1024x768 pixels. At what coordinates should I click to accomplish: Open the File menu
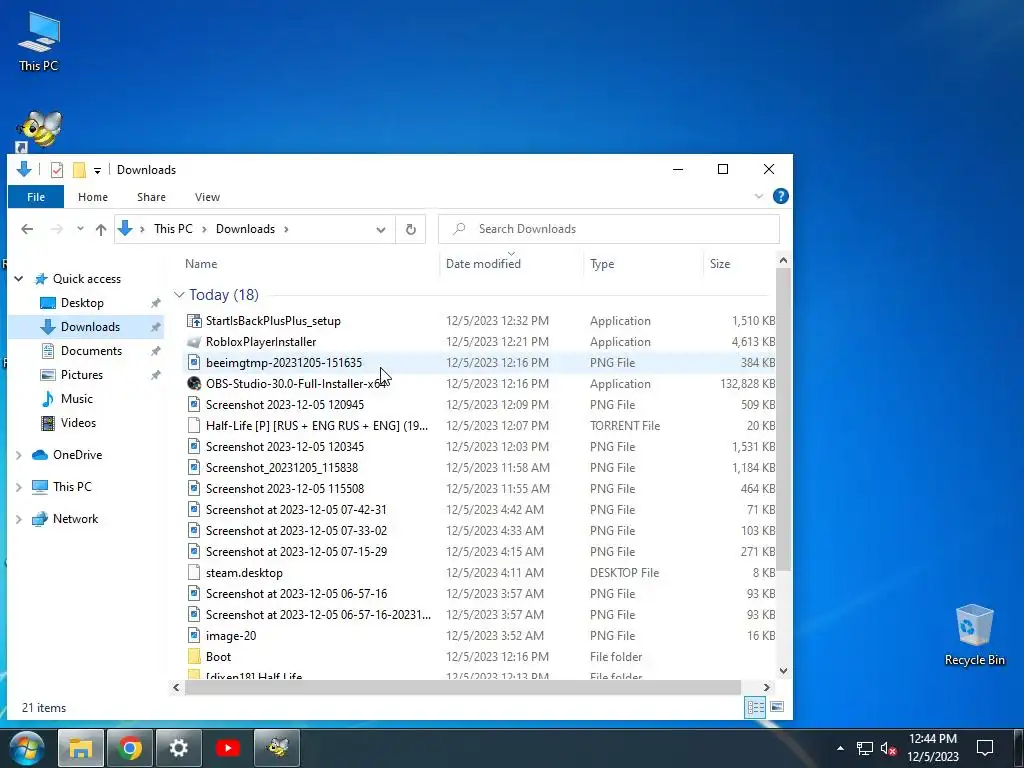[36, 197]
